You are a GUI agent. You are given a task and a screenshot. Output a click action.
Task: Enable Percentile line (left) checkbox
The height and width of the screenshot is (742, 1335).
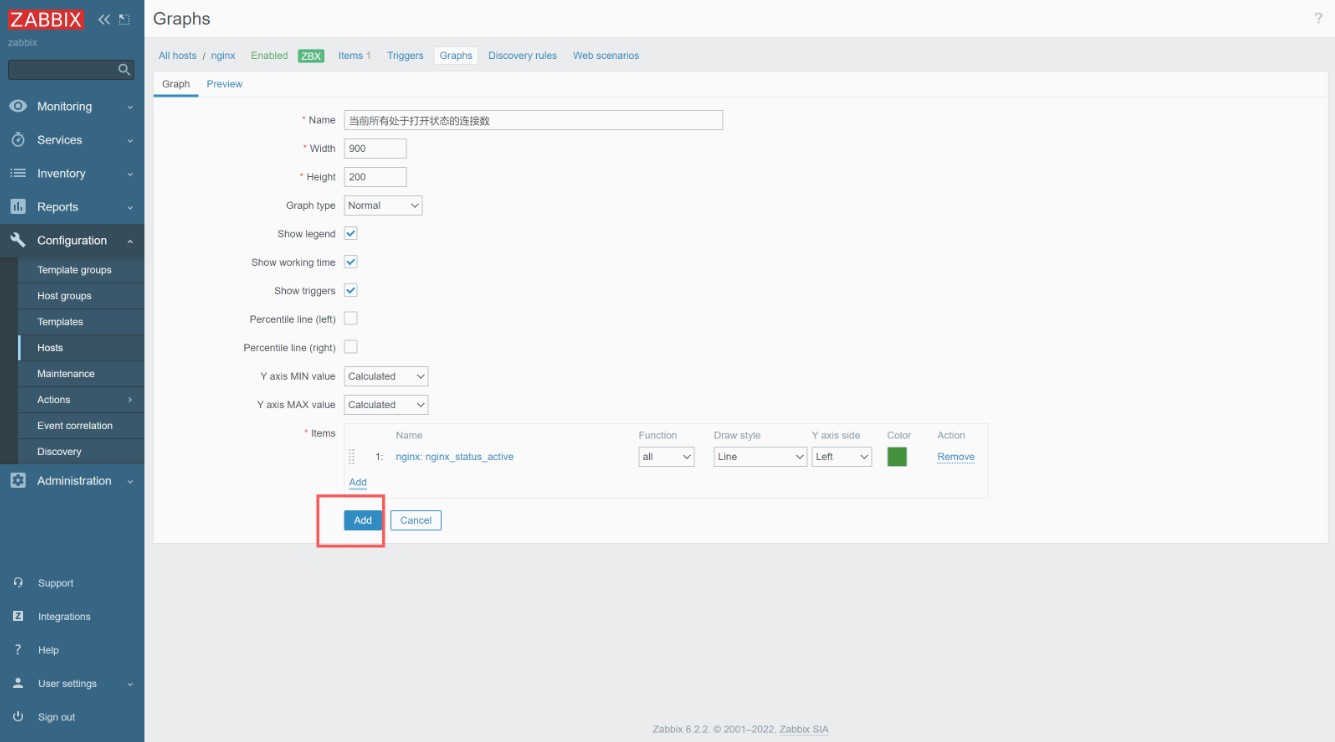[351, 318]
